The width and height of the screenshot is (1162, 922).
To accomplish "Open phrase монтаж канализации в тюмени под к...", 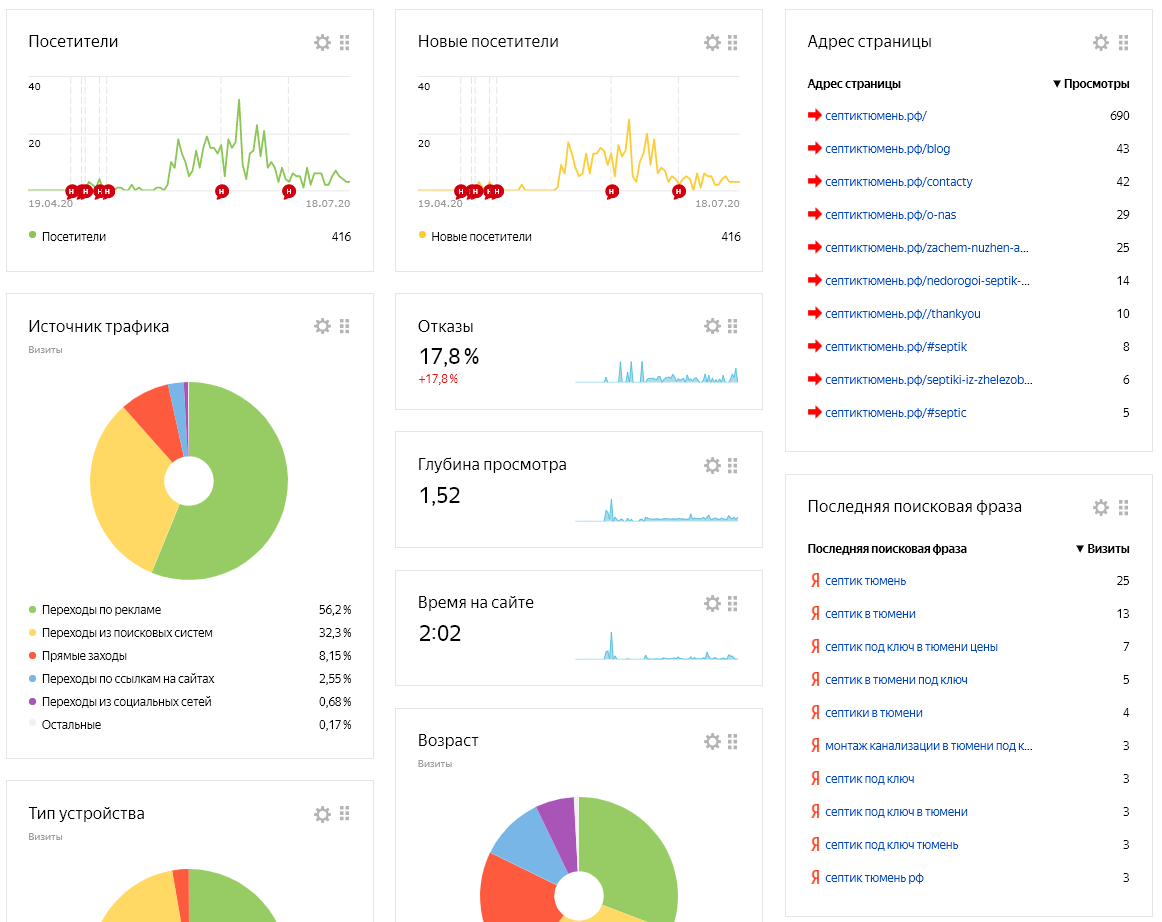I will [929, 746].
